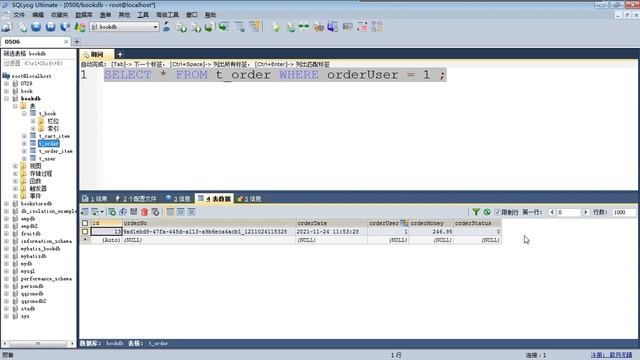Image resolution: width=640 pixels, height=360 pixels.
Task: Click the cancel changes icon after trash
Action: tap(156, 212)
